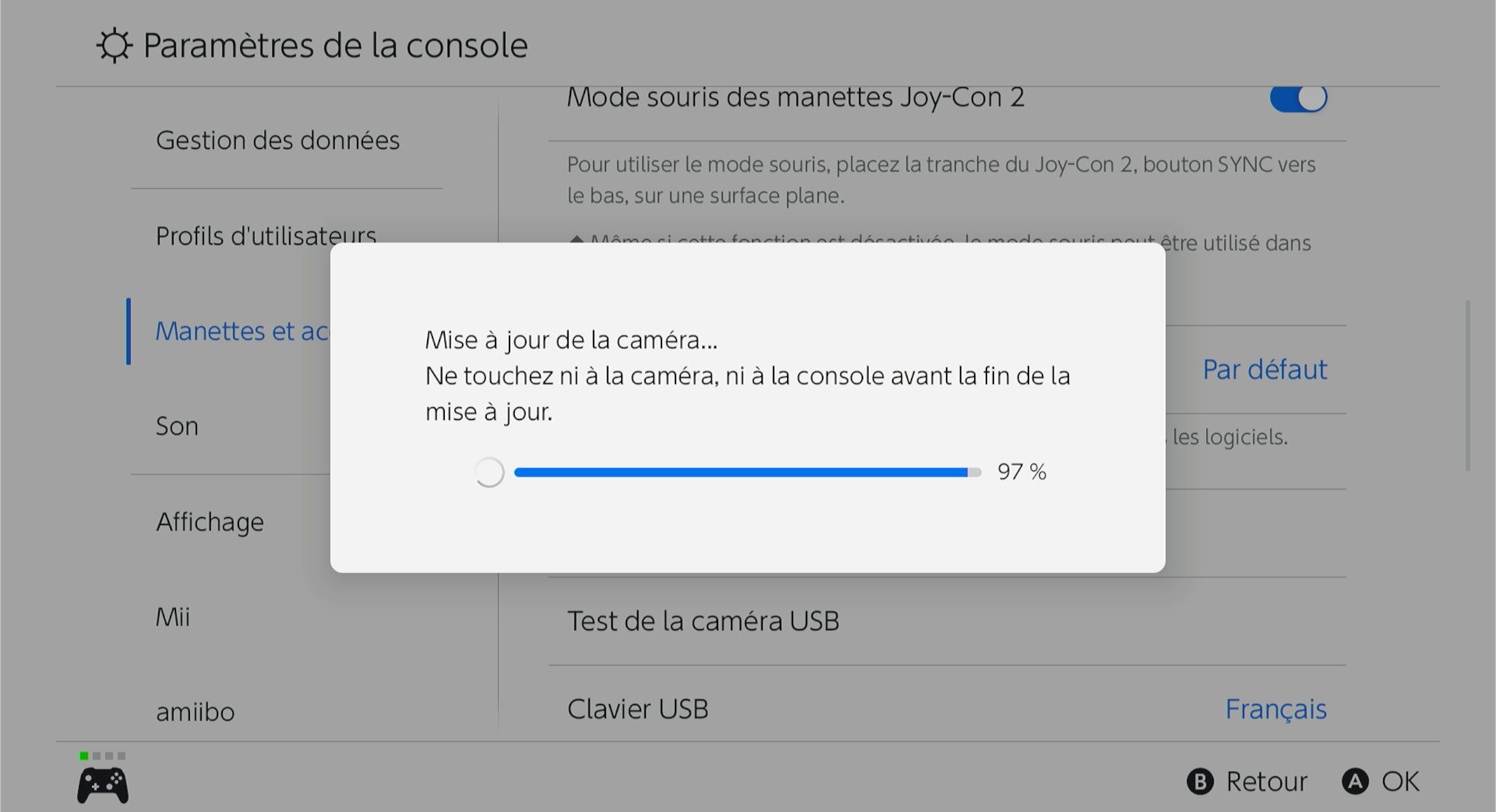Open the Son settings category
The width and height of the screenshot is (1496, 812).
(177, 426)
